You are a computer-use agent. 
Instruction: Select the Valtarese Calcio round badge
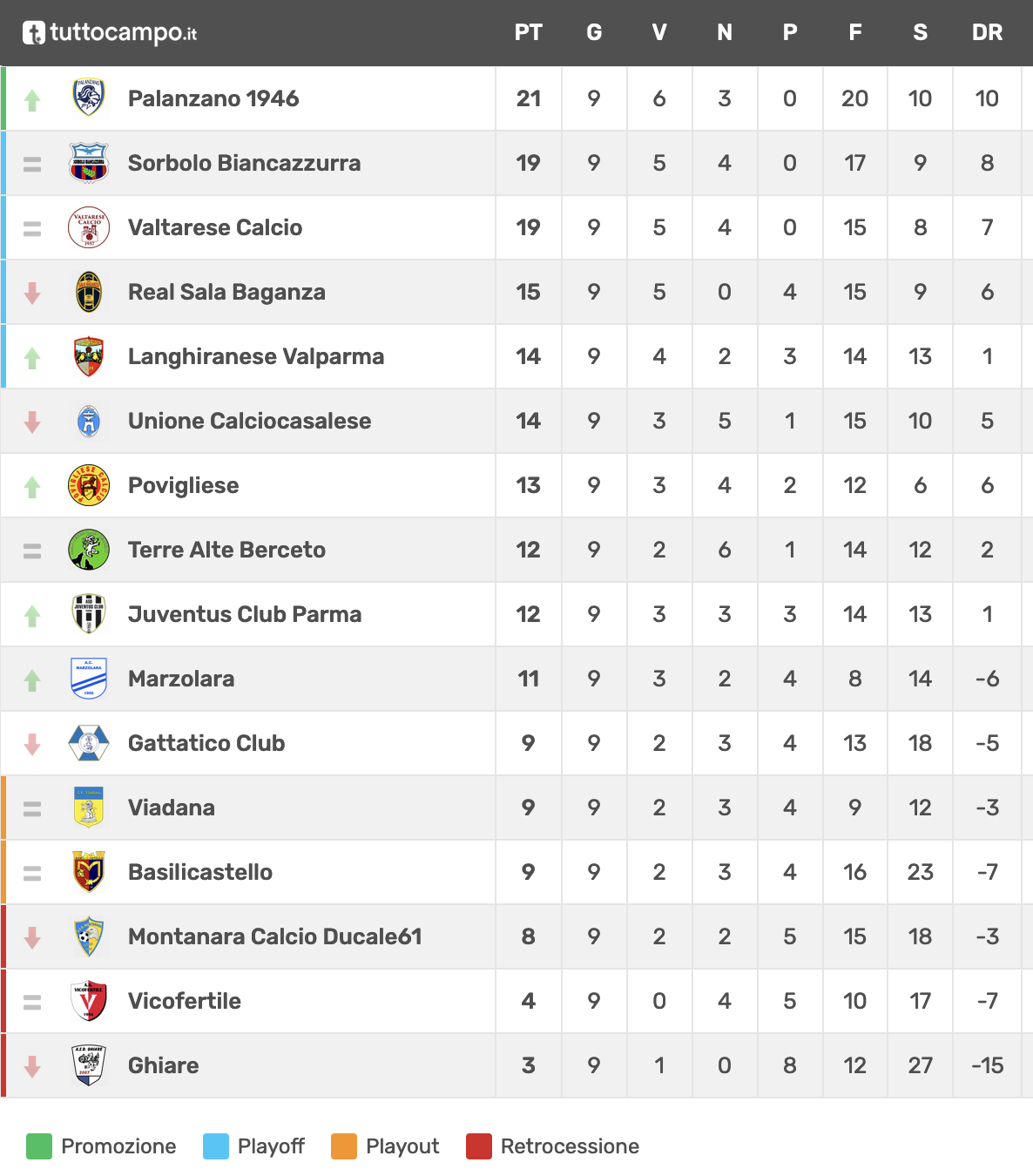[x=89, y=226]
